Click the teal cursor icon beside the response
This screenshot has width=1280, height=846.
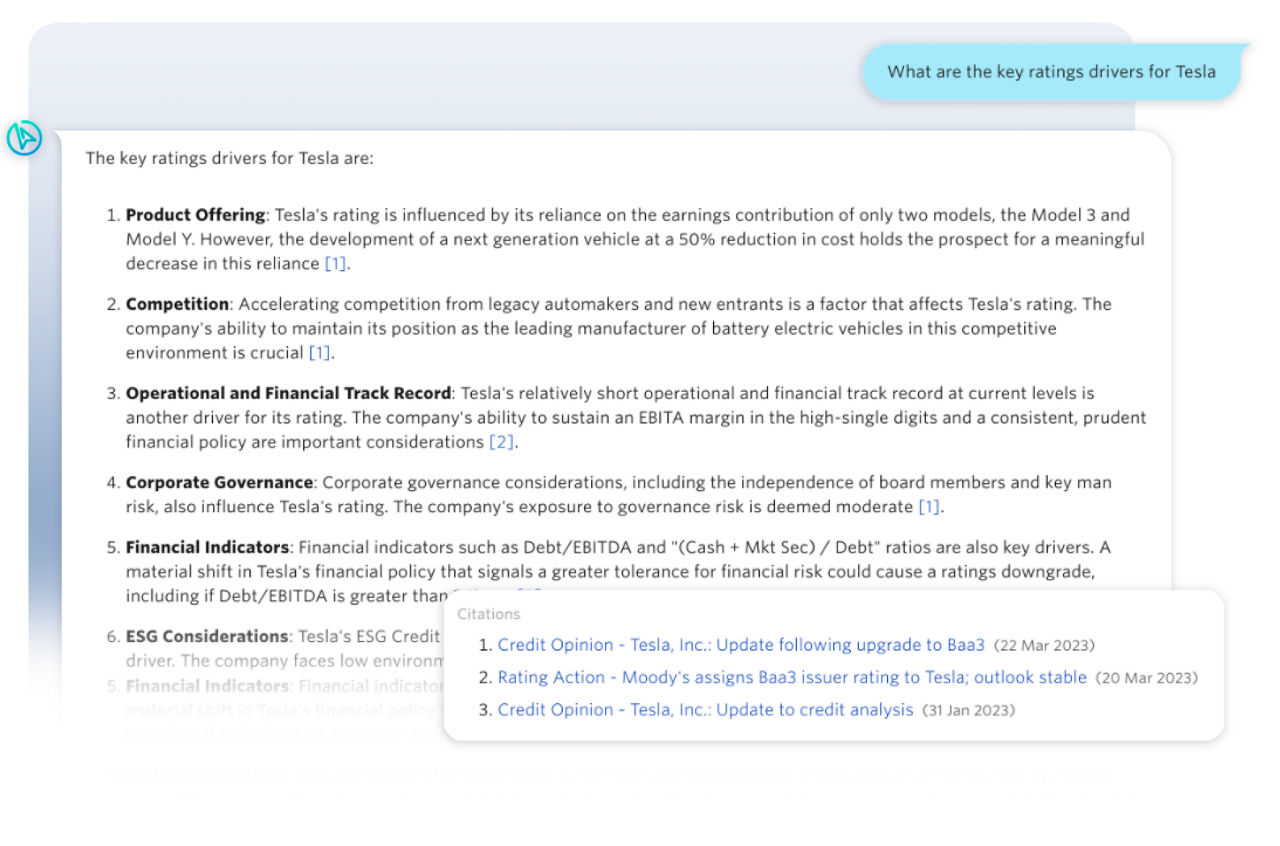tap(24, 139)
